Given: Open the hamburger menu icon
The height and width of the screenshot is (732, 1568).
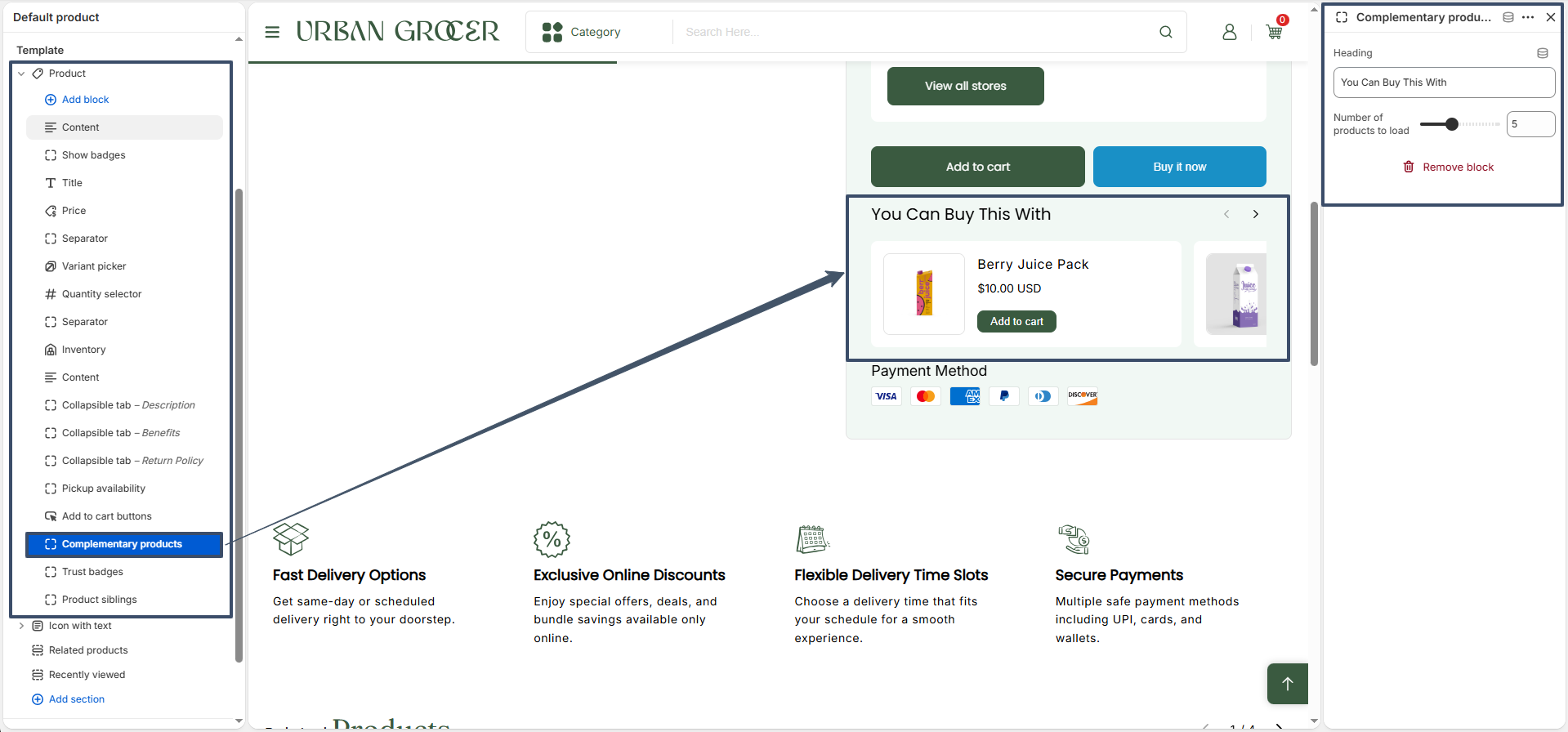Looking at the screenshot, I should [x=272, y=32].
